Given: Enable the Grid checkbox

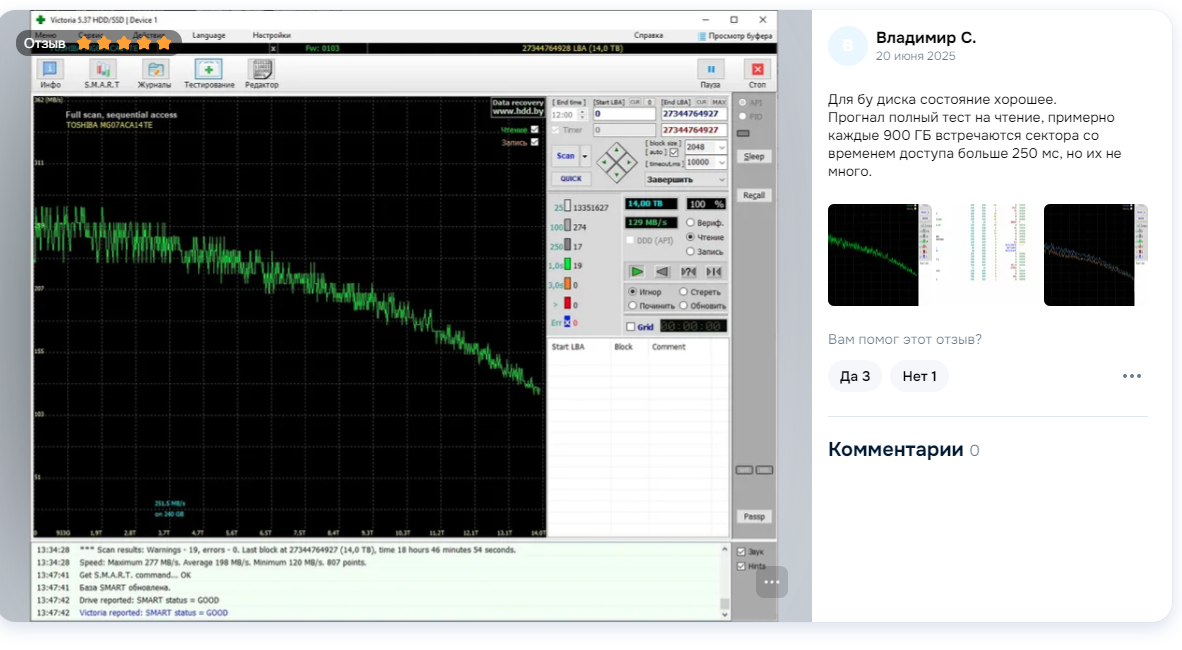Looking at the screenshot, I should tap(631, 327).
